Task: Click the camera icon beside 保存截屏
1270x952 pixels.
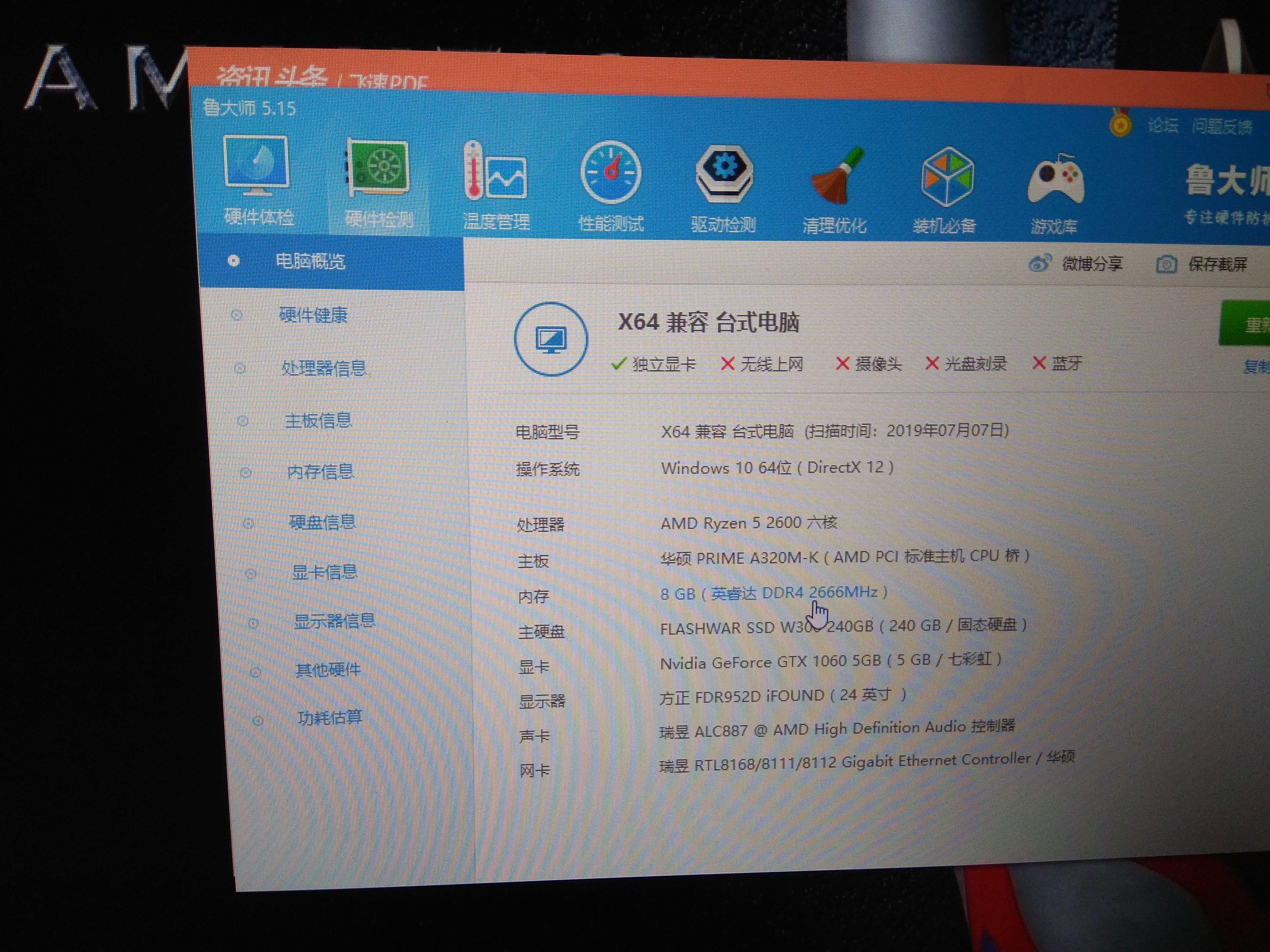Action: (x=1166, y=264)
